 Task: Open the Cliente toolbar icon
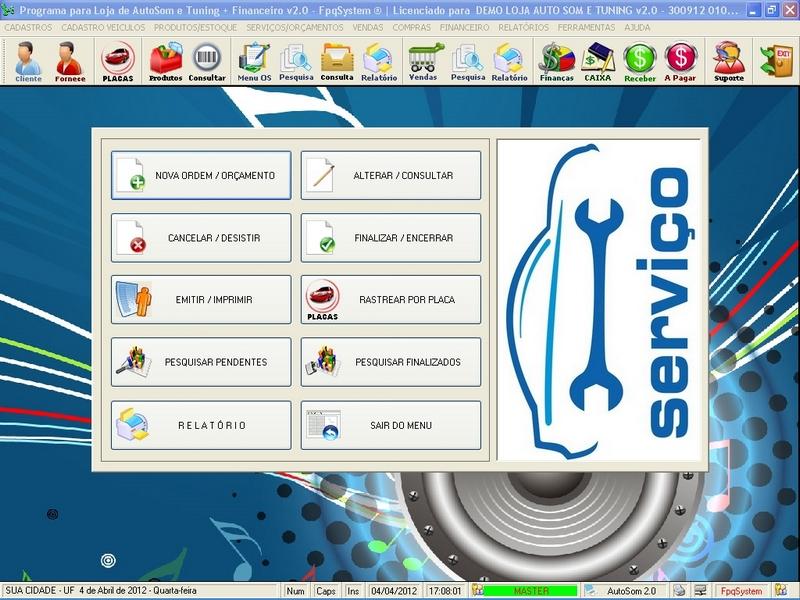[x=28, y=62]
